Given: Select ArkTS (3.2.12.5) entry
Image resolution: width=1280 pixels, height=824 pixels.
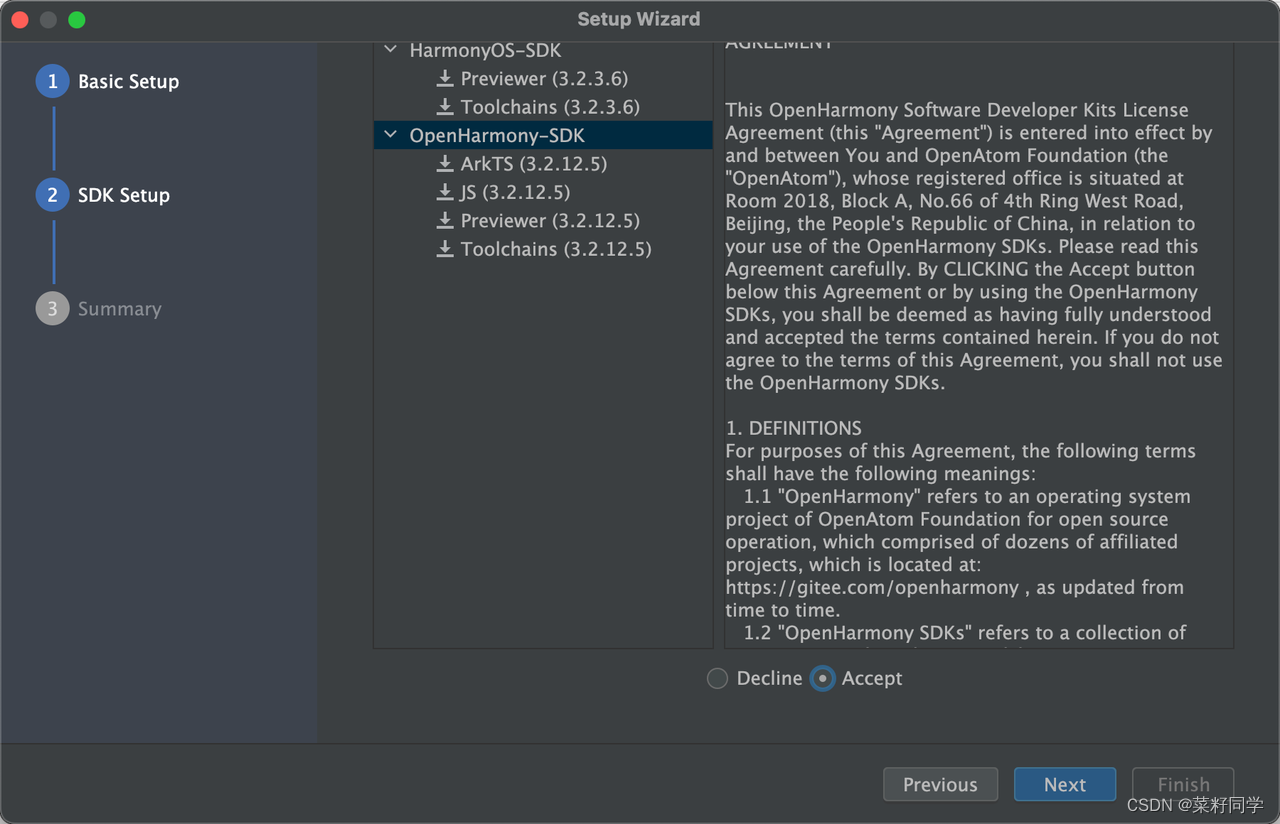Looking at the screenshot, I should pyautogui.click(x=534, y=164).
